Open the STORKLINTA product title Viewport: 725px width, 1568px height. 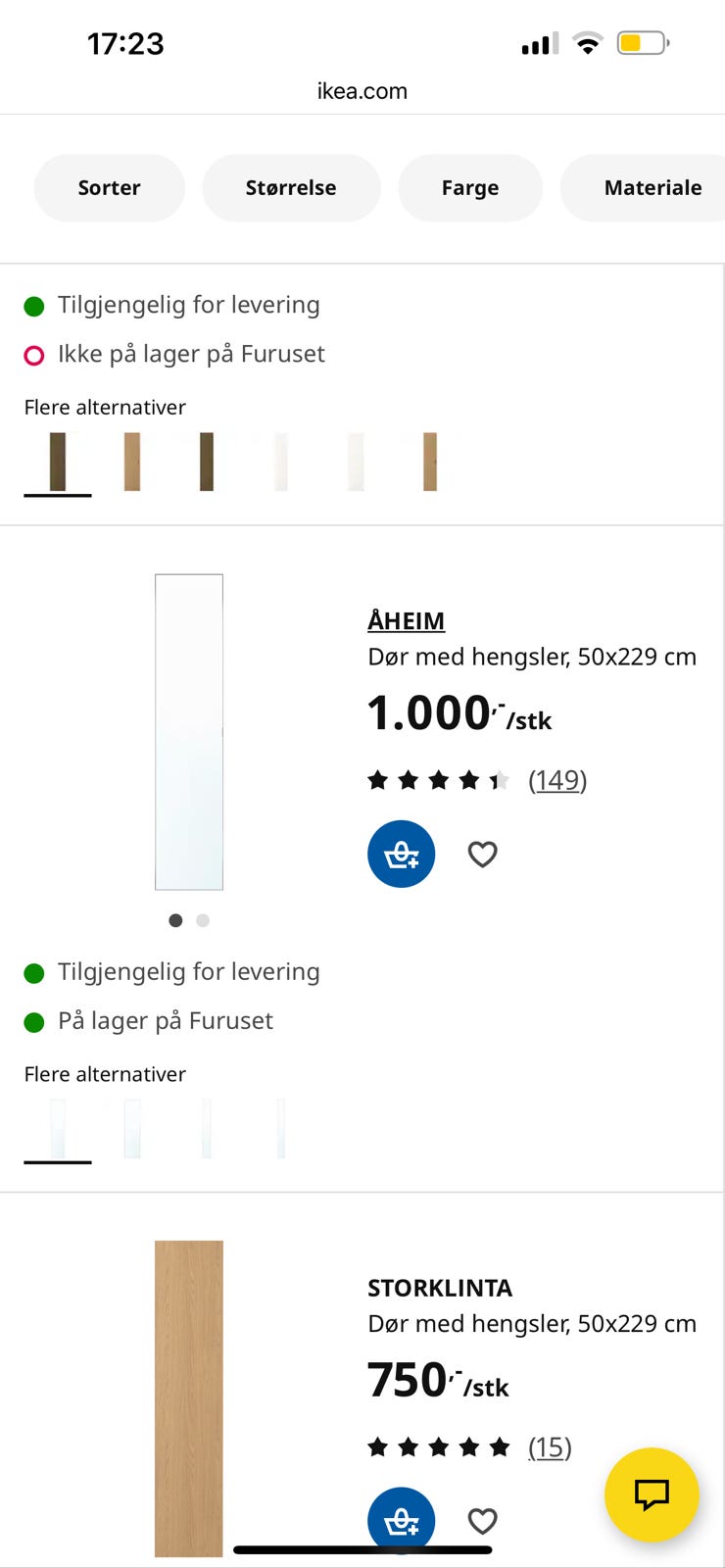[x=440, y=1288]
